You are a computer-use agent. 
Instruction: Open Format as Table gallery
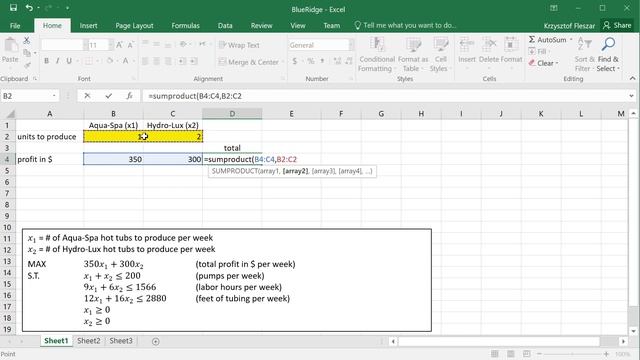[413, 55]
